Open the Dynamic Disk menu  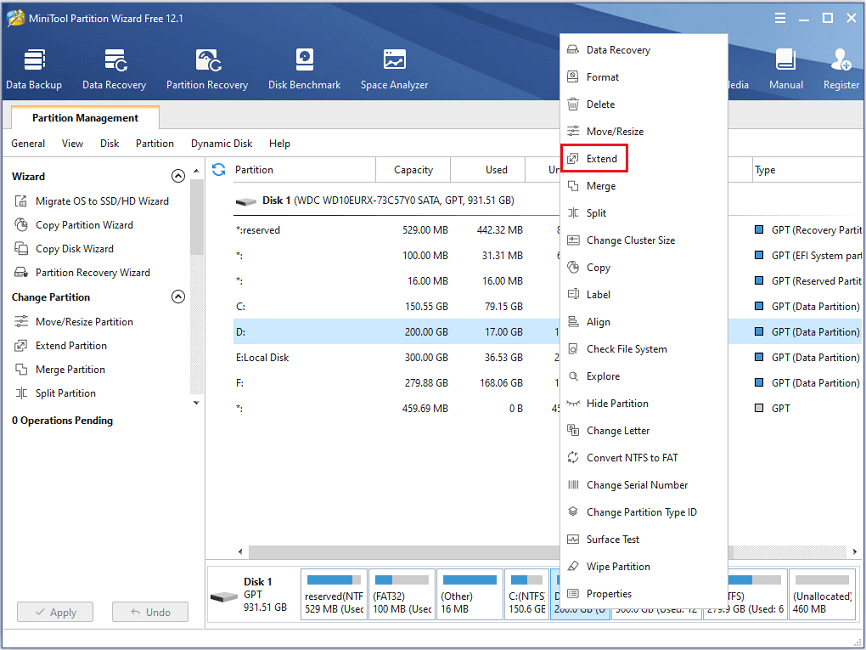coord(221,144)
